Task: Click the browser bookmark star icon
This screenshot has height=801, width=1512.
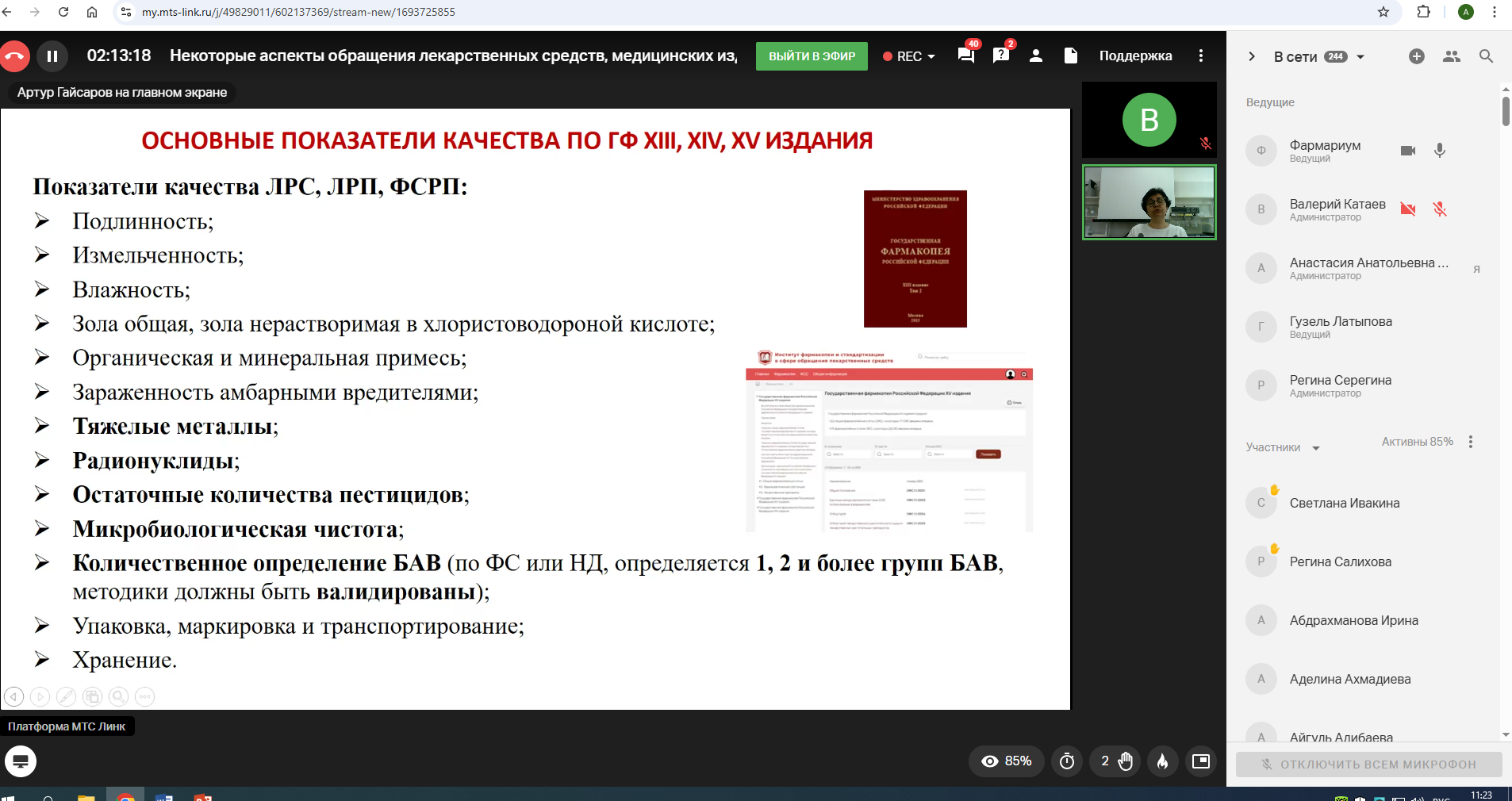Action: 1383,12
